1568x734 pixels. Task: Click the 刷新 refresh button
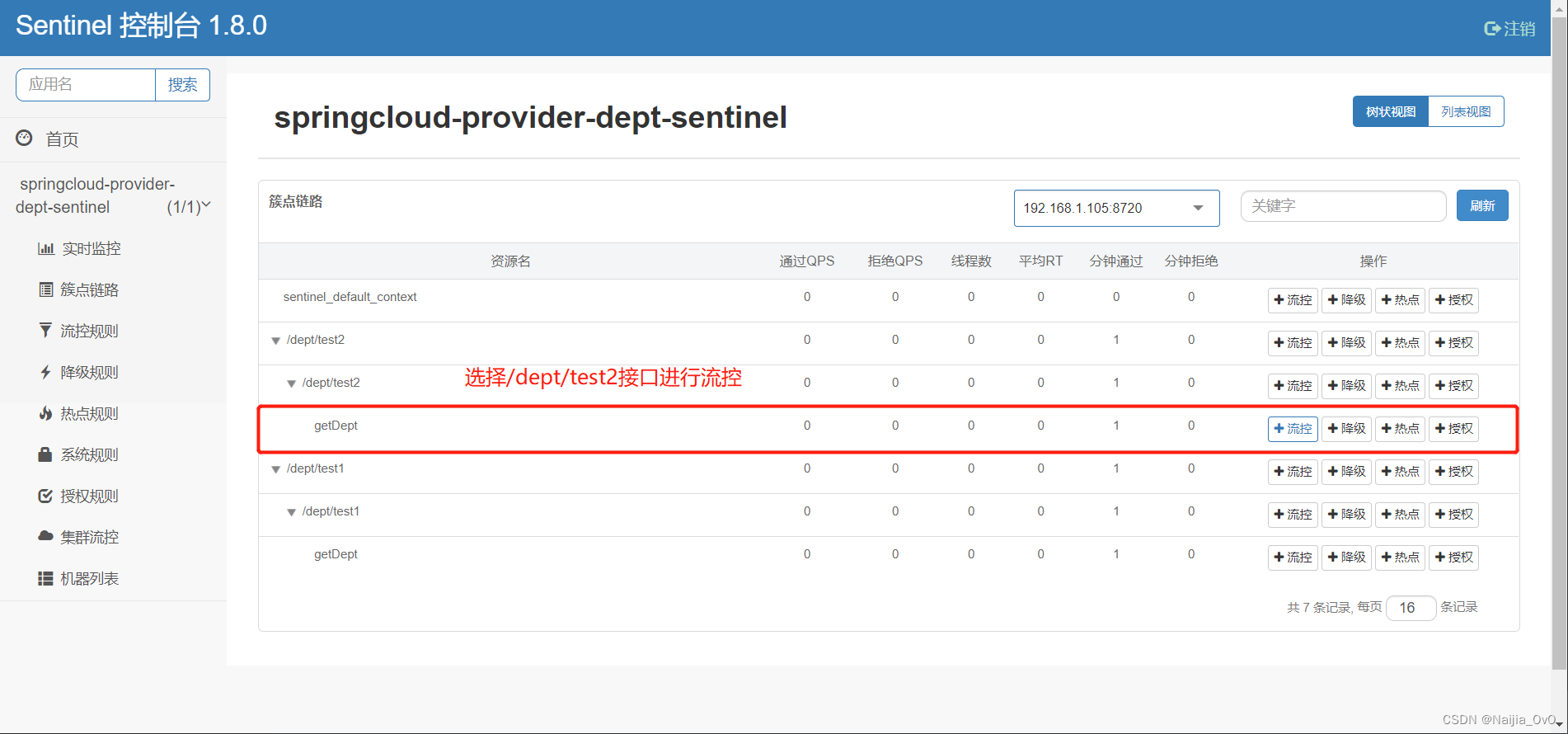click(1482, 205)
